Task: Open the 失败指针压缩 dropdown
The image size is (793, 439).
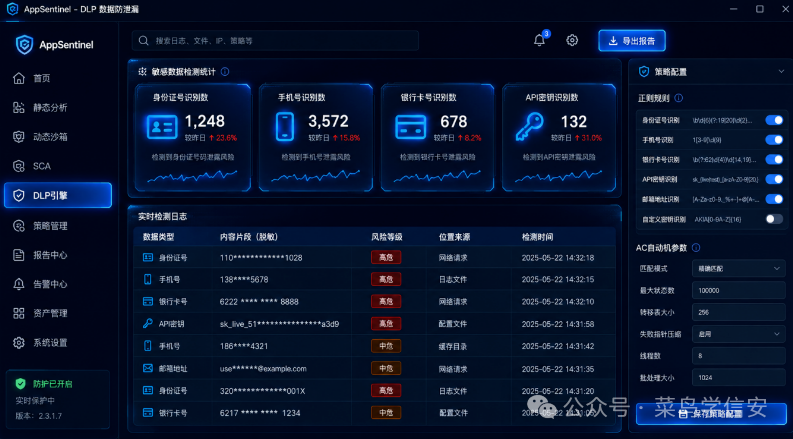Action: (738, 334)
